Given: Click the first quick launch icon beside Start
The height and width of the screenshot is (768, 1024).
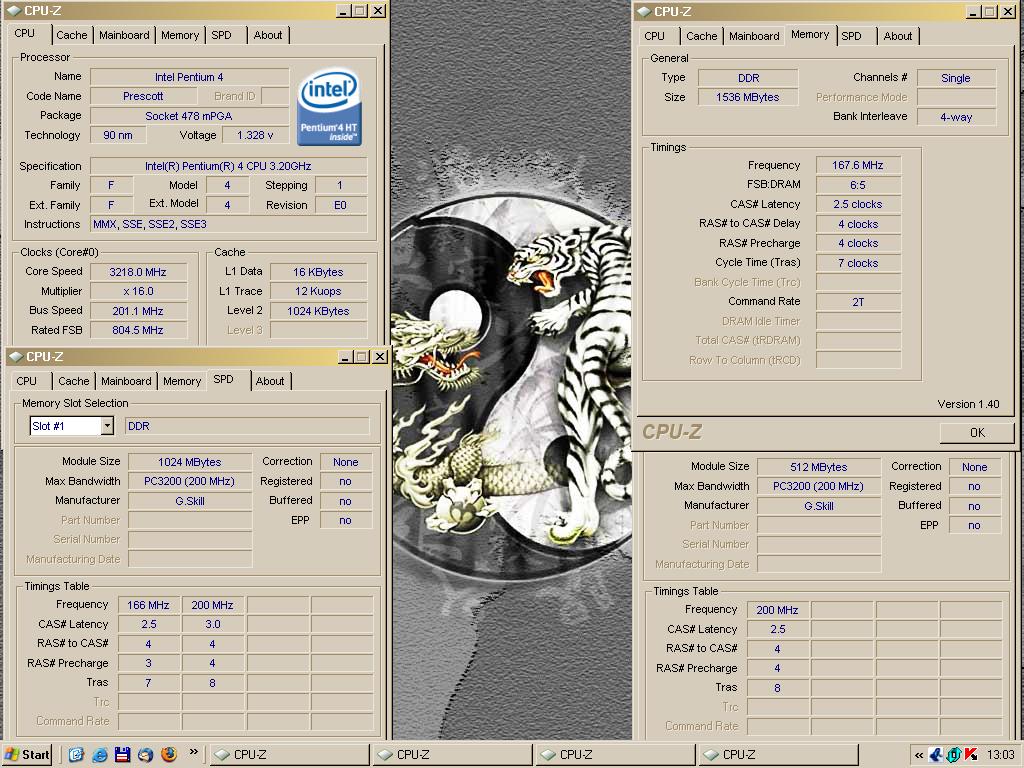Looking at the screenshot, I should 76,754.
